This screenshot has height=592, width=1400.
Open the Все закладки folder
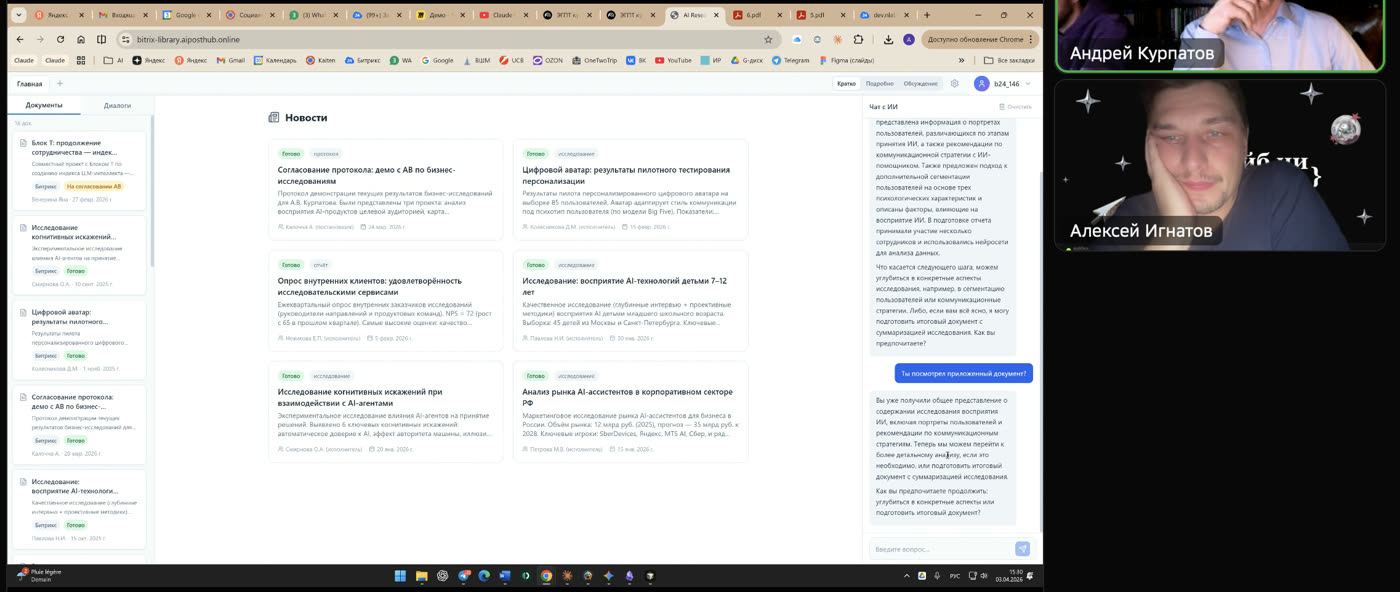coord(1009,60)
